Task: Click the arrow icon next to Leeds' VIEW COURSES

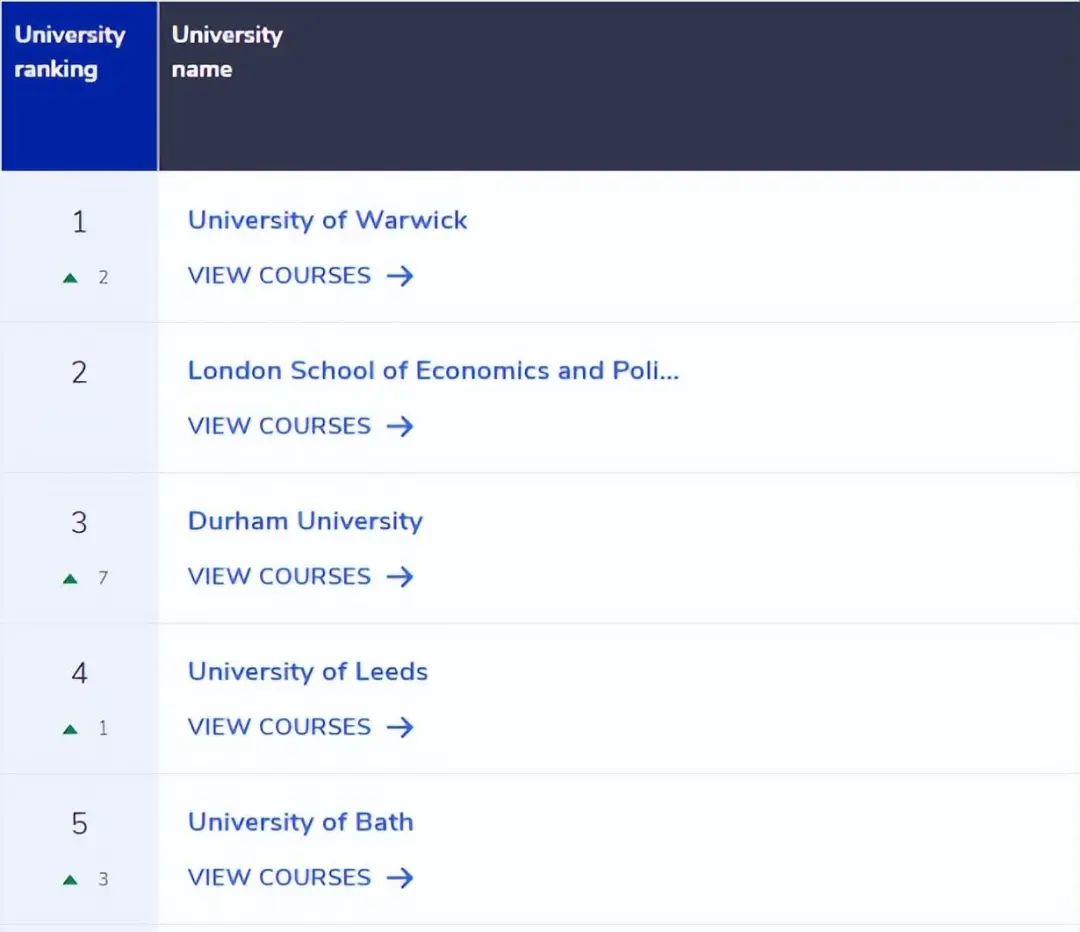Action: pos(400,727)
